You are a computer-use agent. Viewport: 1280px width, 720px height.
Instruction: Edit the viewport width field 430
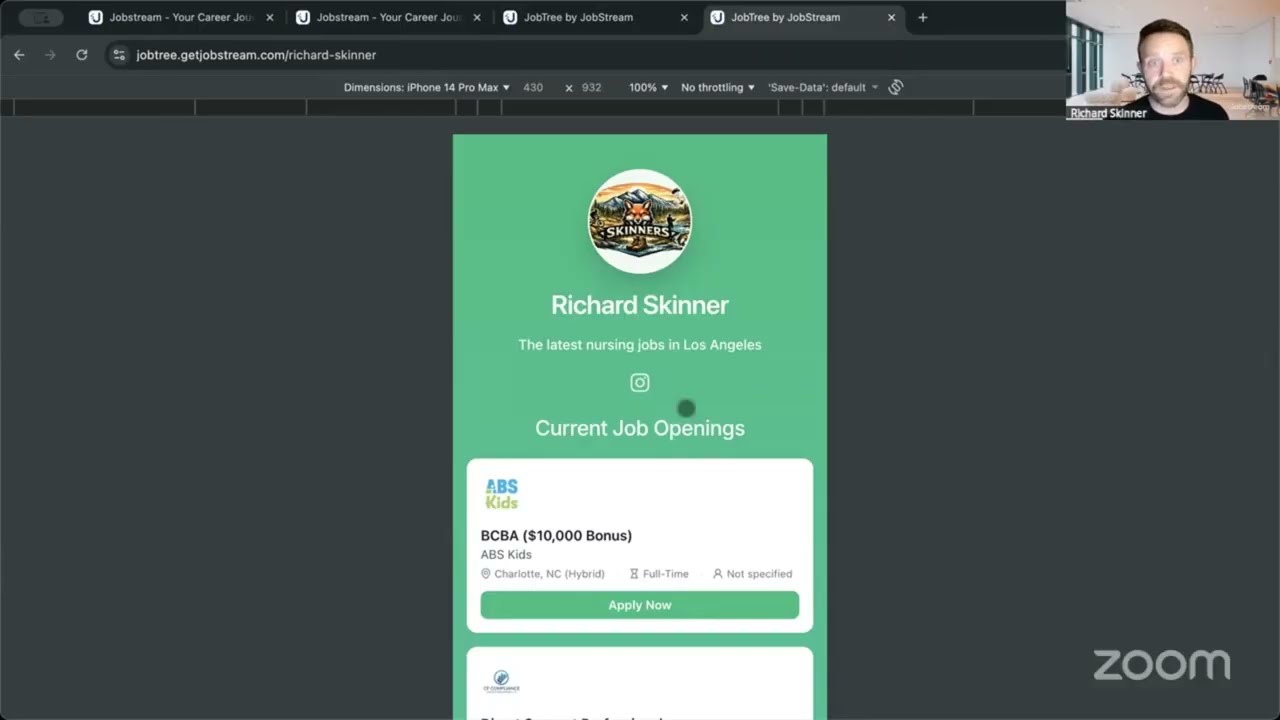pyautogui.click(x=533, y=87)
